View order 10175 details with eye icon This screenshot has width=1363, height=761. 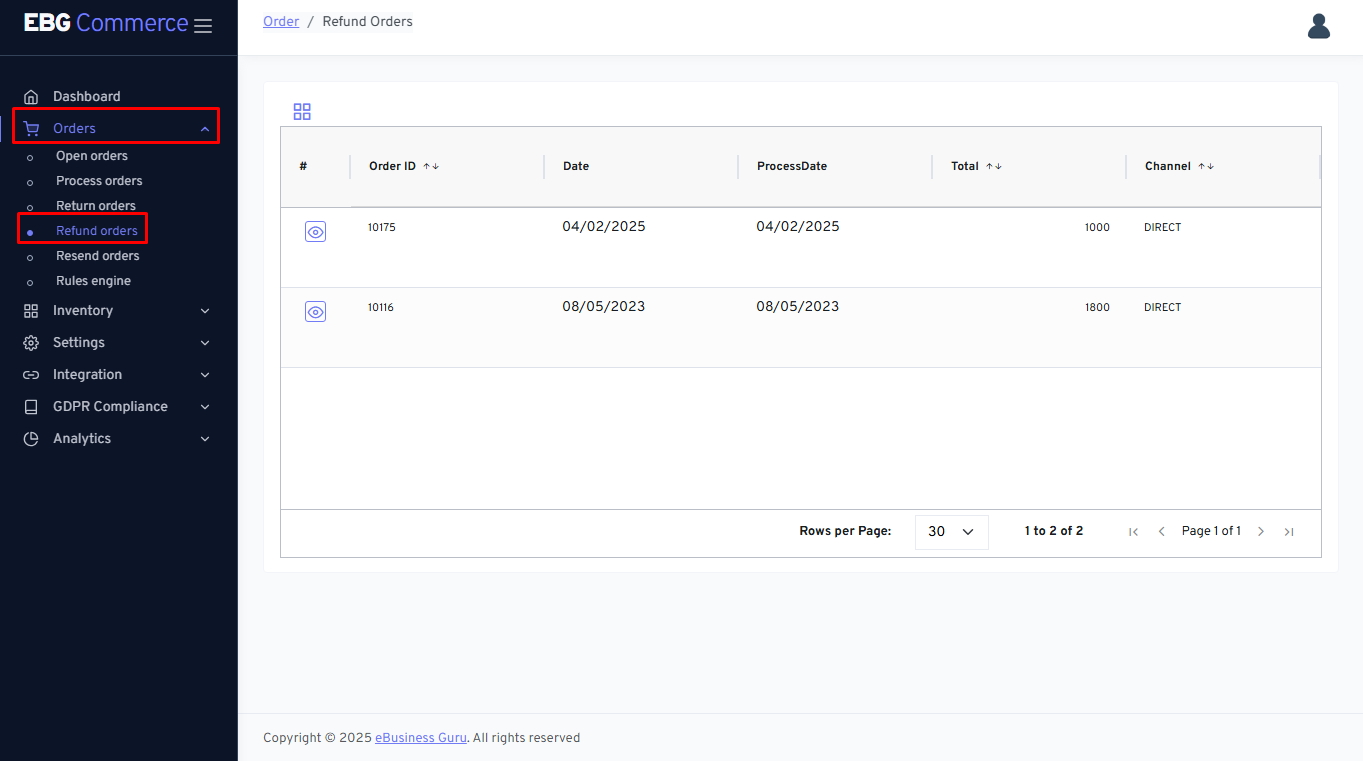(x=315, y=232)
